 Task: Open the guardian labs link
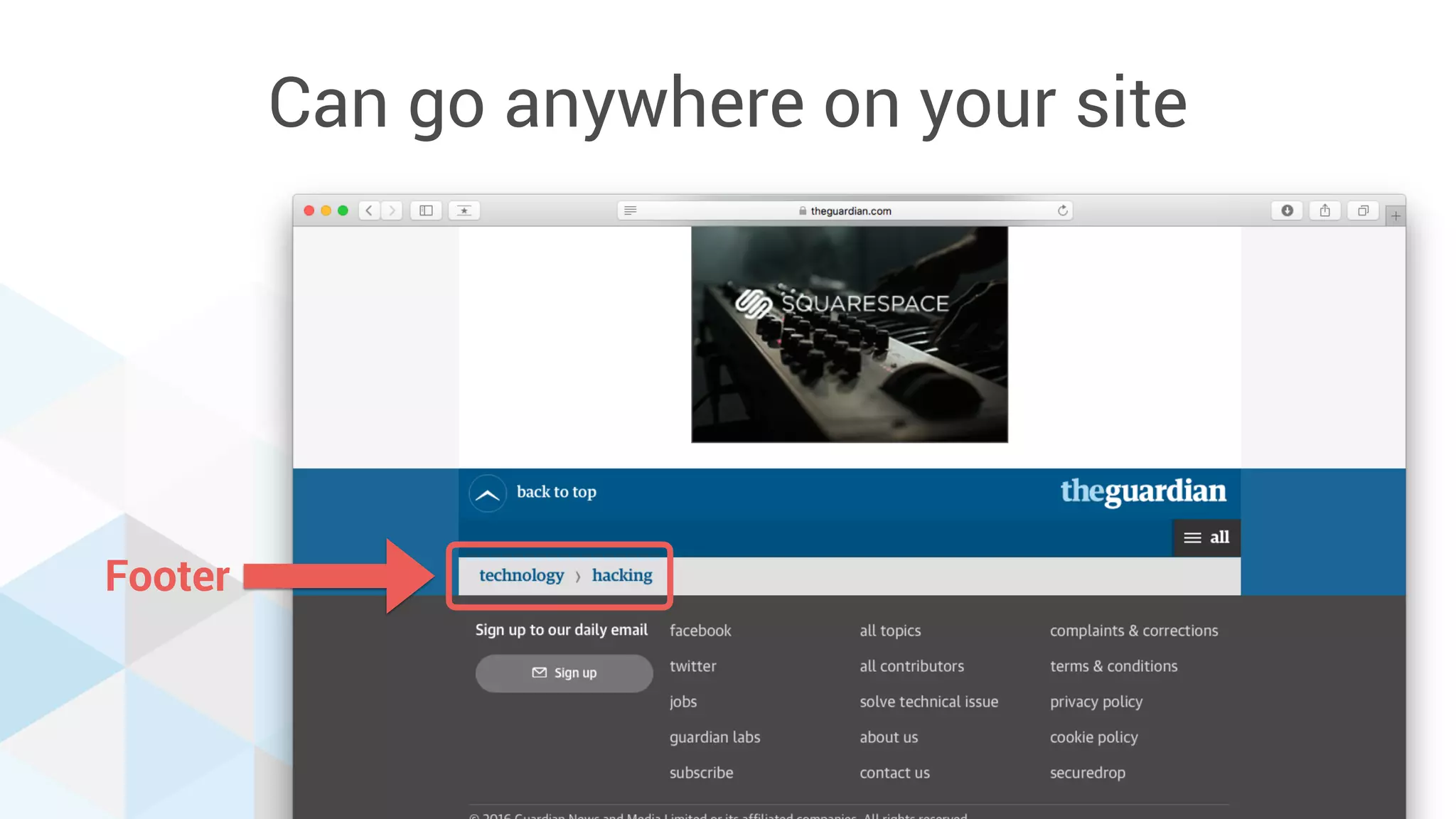point(714,737)
